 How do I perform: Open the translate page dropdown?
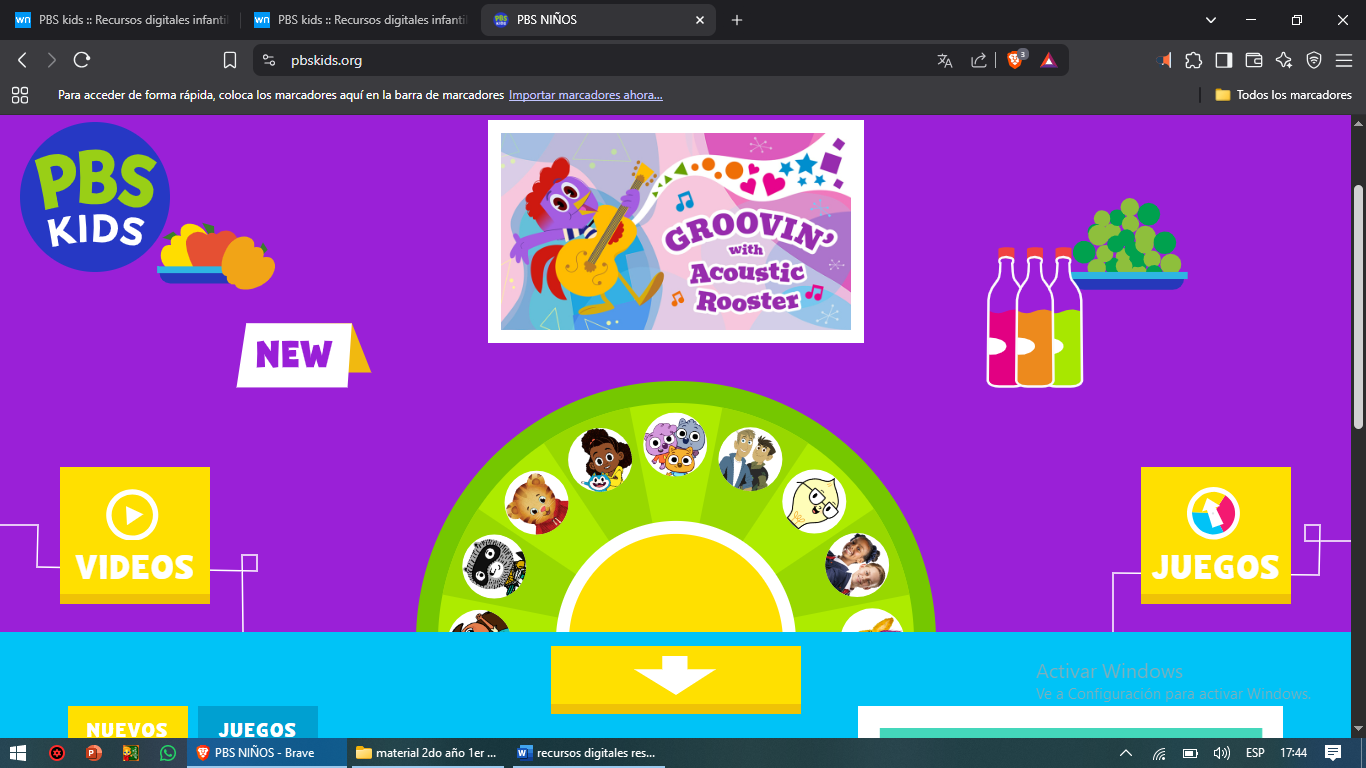tap(944, 60)
